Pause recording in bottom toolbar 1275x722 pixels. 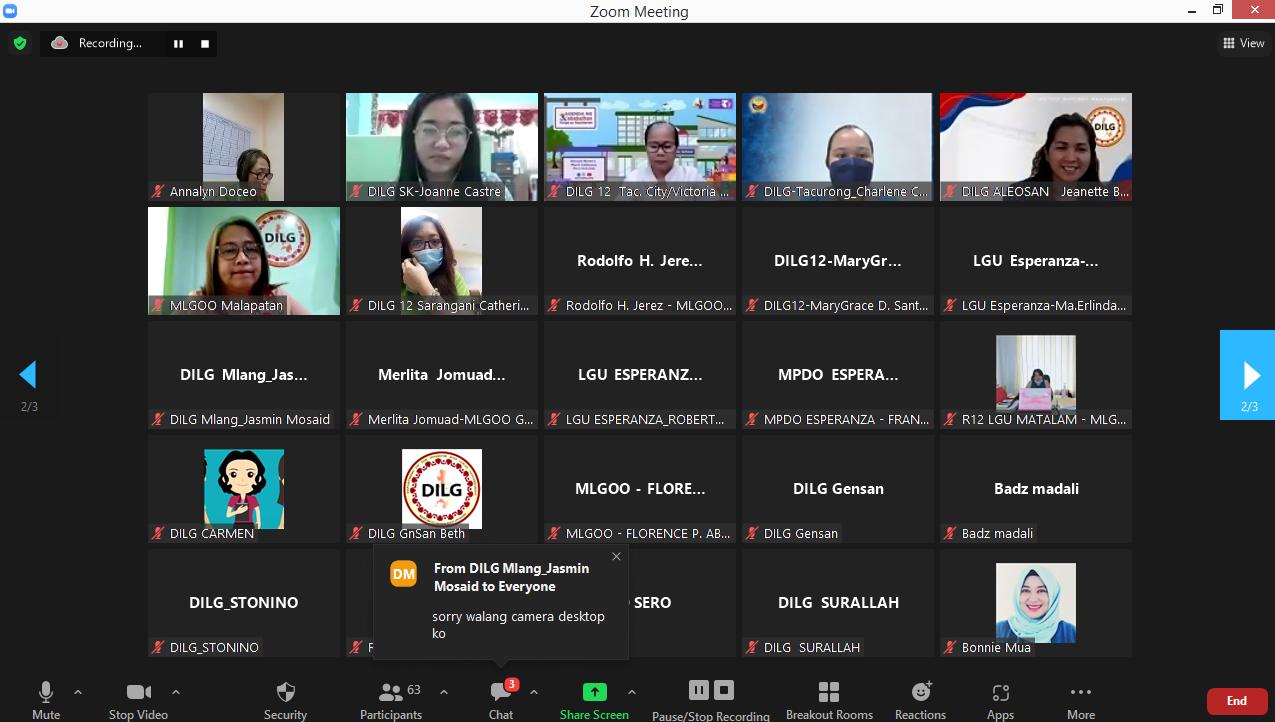pyautogui.click(x=699, y=690)
